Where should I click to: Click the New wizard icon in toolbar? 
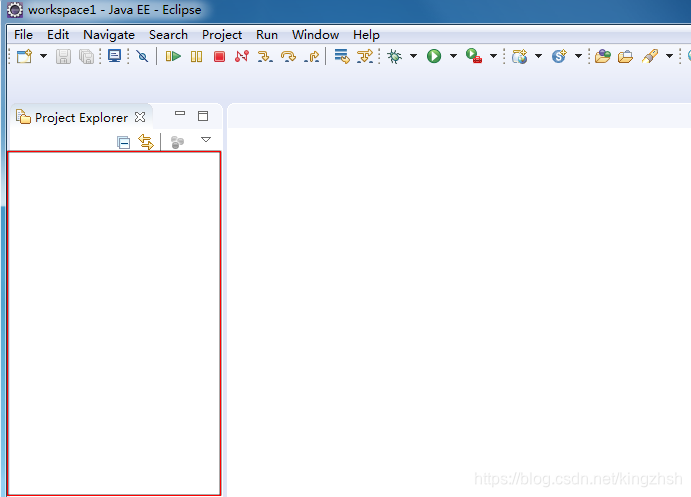point(25,56)
